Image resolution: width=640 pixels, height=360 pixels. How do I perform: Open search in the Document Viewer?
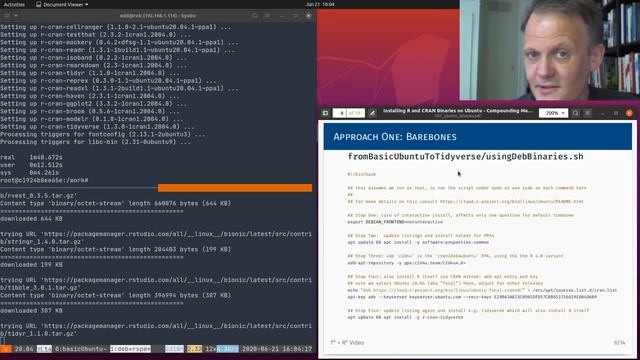[576, 113]
